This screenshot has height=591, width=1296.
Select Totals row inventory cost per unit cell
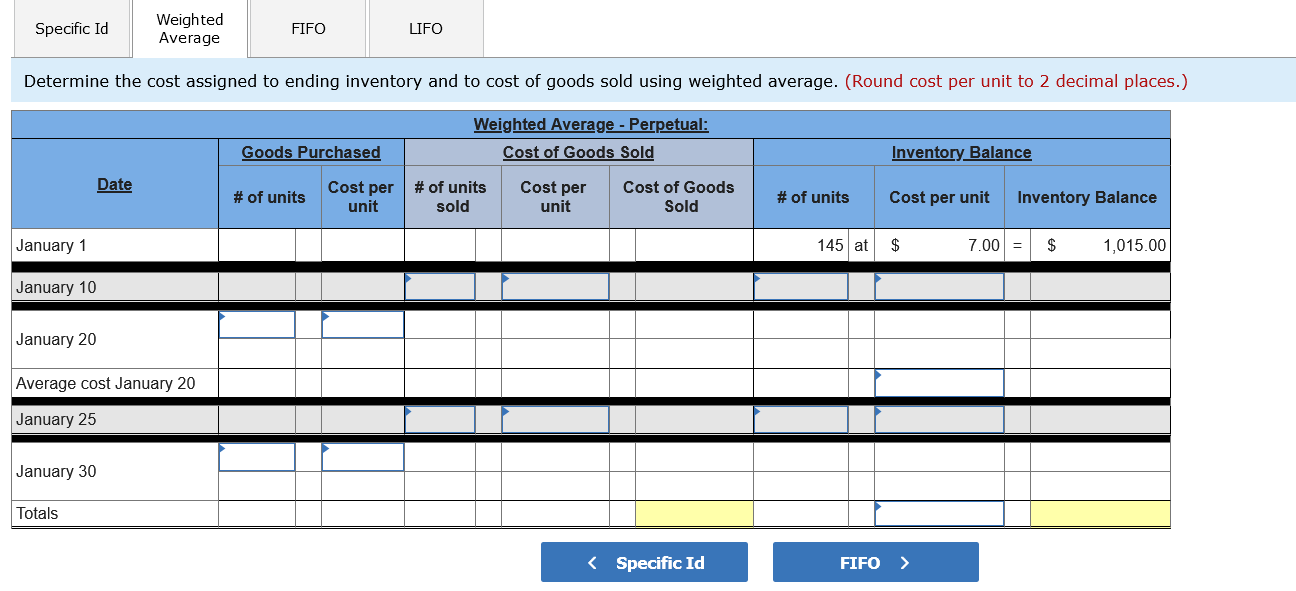pos(939,513)
